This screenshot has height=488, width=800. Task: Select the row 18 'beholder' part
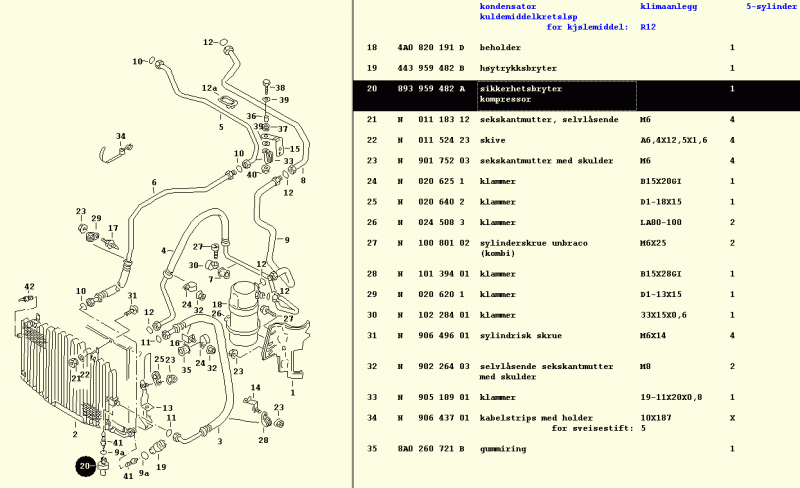click(501, 48)
